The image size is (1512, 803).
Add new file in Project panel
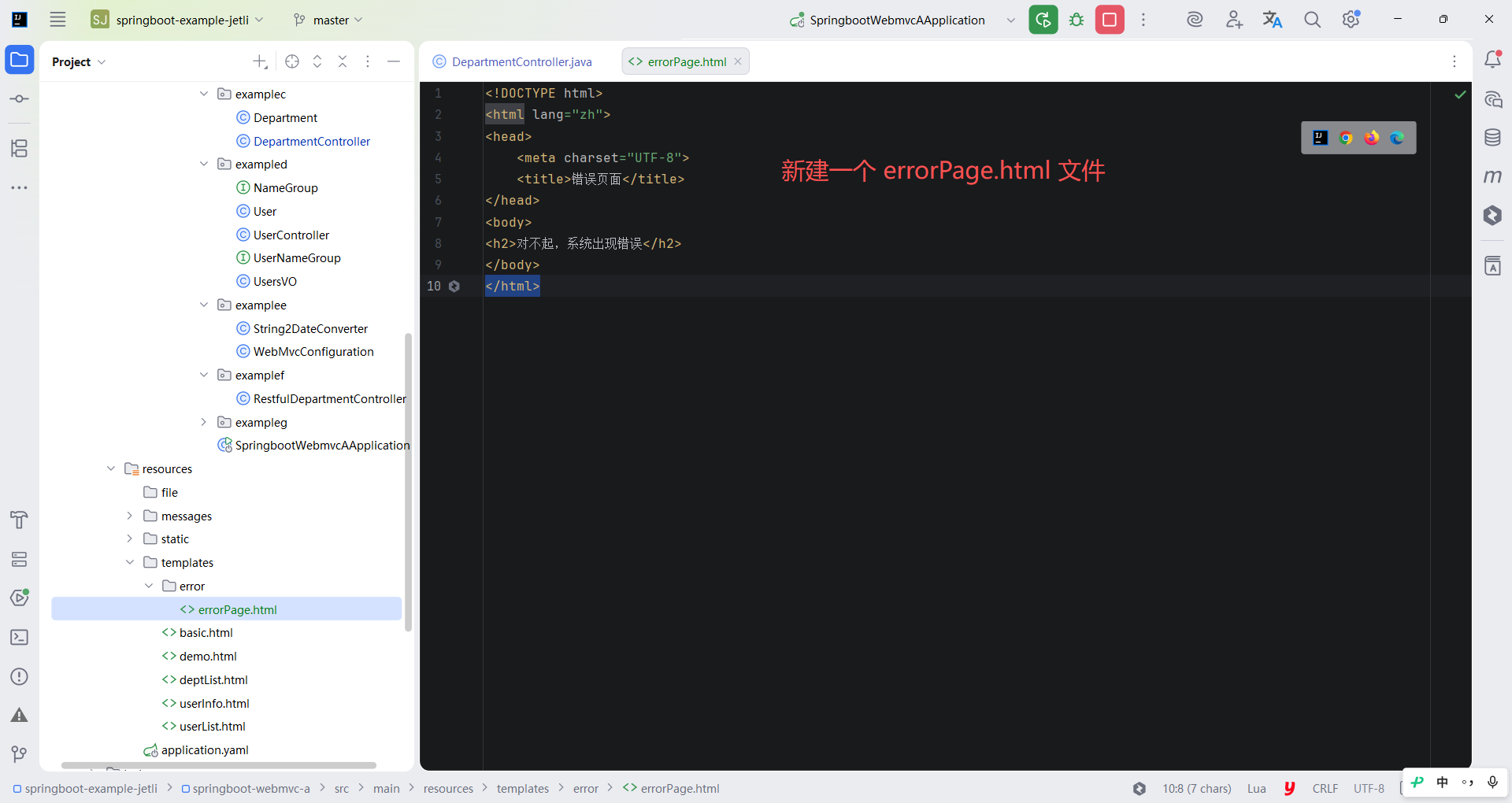[261, 61]
